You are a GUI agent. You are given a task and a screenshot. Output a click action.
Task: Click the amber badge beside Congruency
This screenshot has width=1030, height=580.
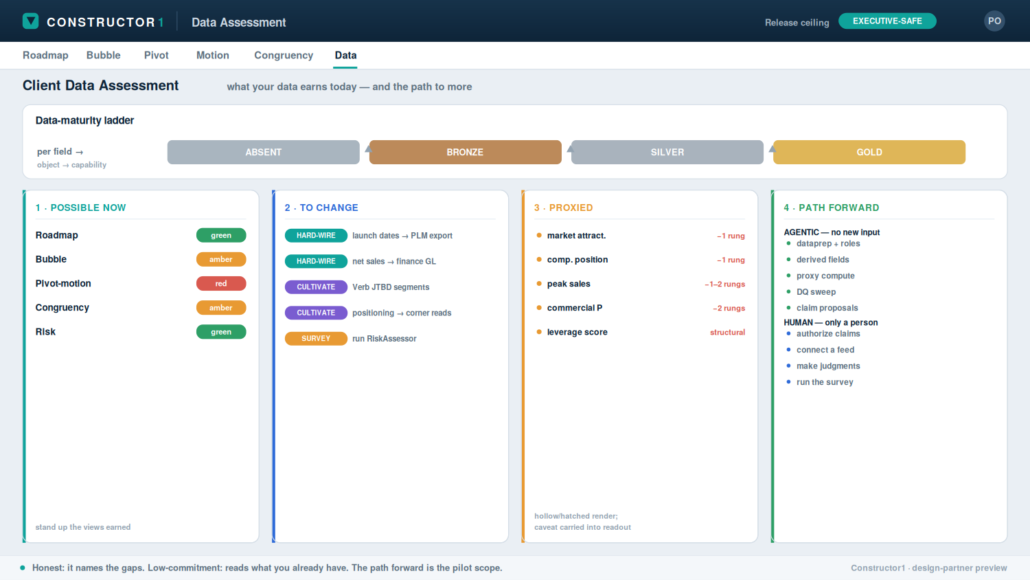tap(221, 307)
